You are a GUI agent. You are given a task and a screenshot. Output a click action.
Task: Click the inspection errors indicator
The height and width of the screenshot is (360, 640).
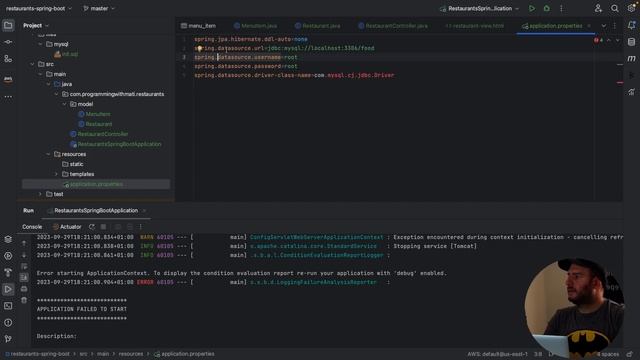tap(599, 40)
